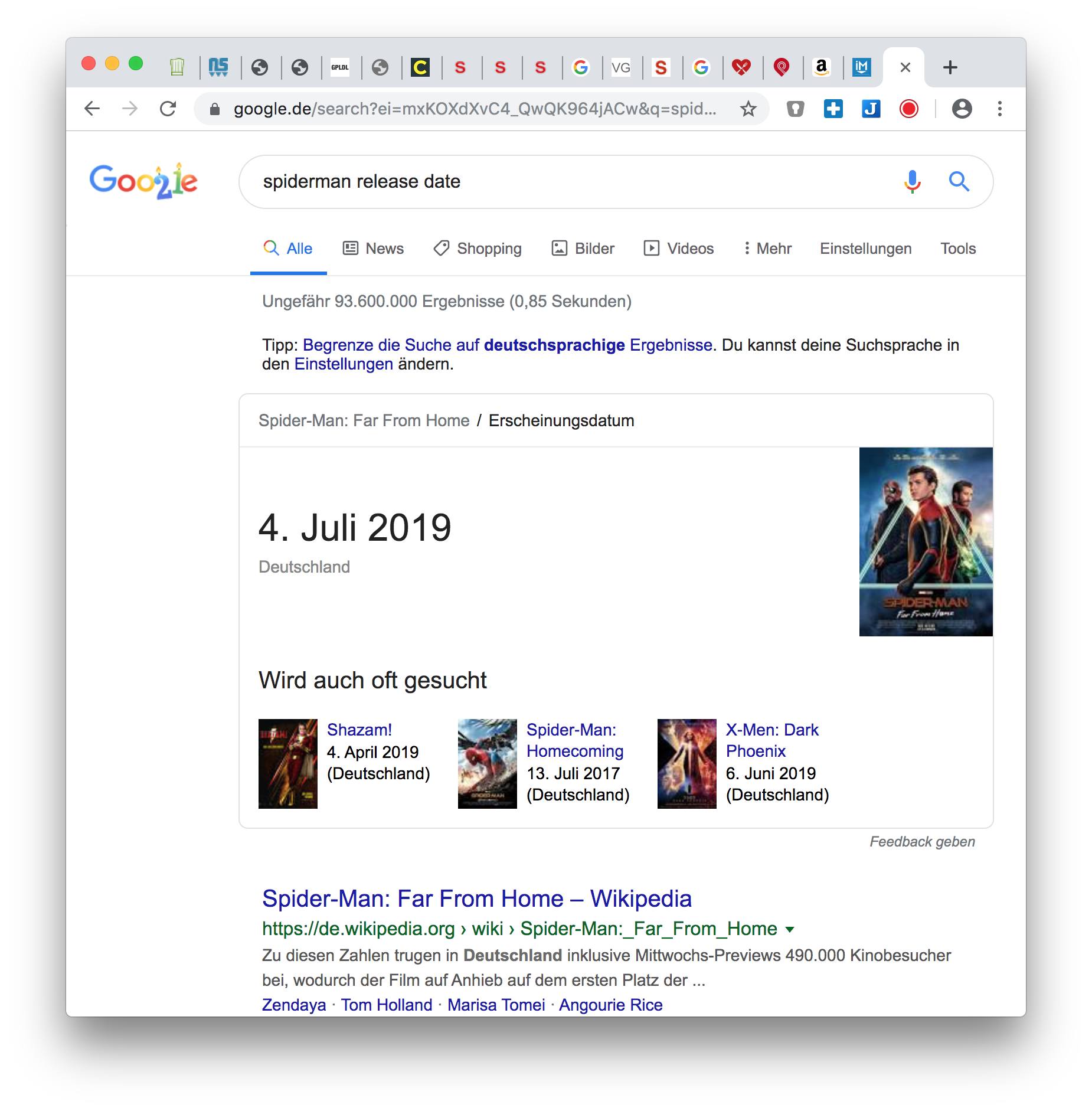Click the Erscheinungsdatum breadcrumb text

click(x=561, y=421)
